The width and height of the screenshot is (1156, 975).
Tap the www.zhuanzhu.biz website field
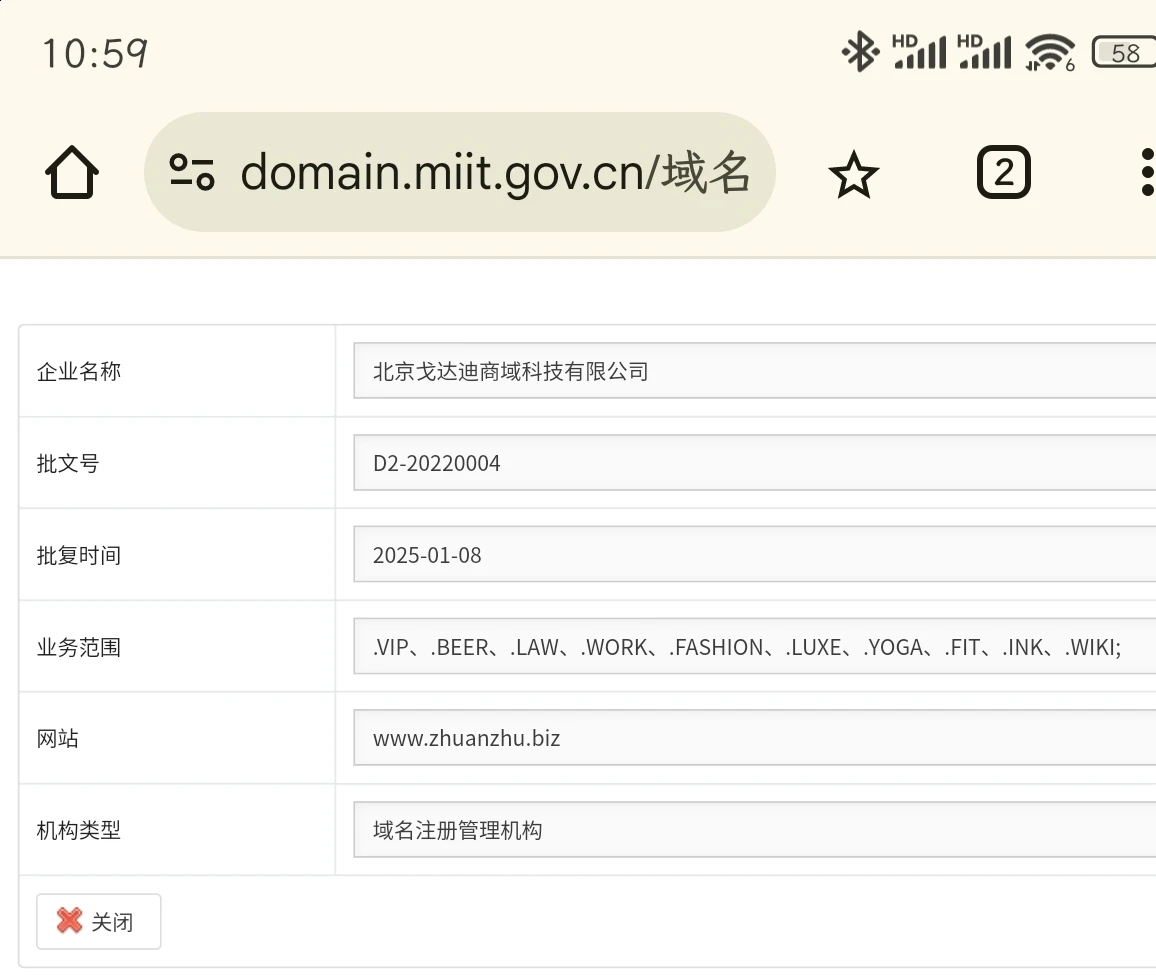(754, 739)
